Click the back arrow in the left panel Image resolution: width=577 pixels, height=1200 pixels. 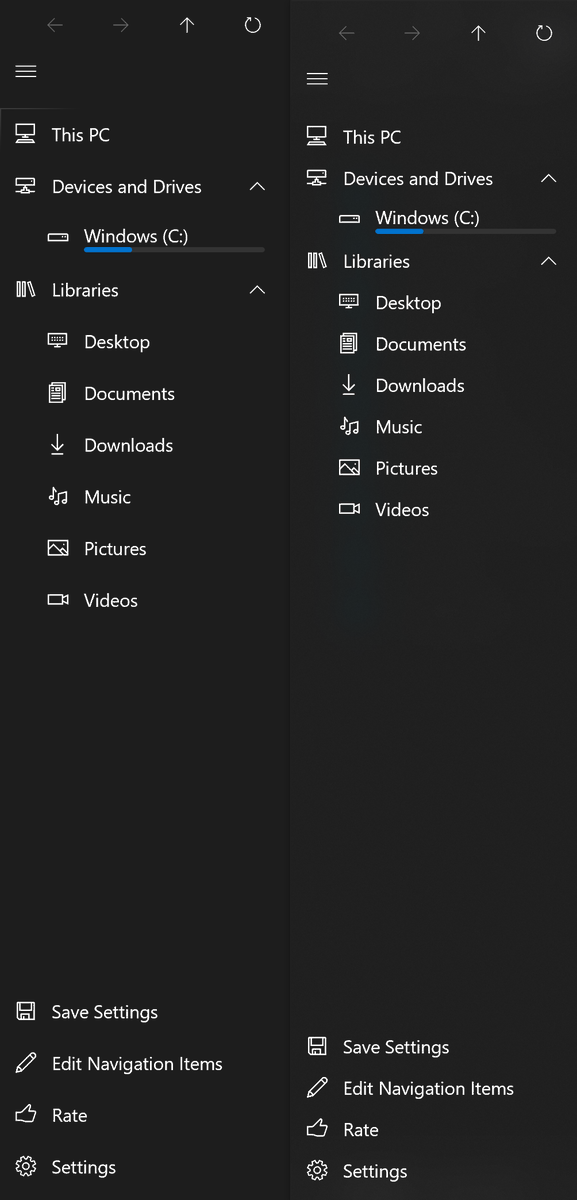[55, 25]
